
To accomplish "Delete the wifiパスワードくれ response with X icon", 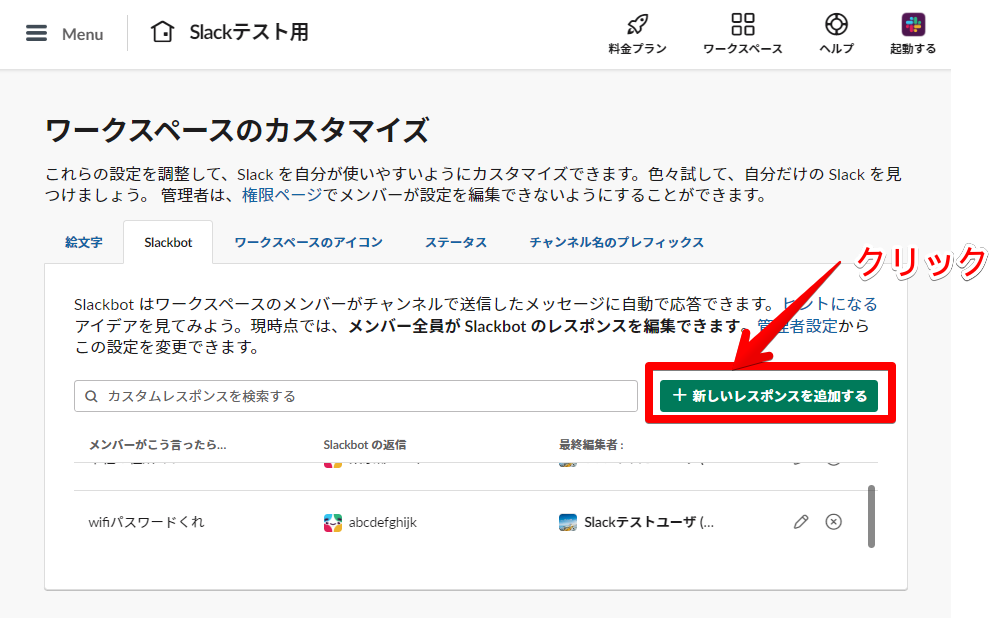I will (834, 521).
